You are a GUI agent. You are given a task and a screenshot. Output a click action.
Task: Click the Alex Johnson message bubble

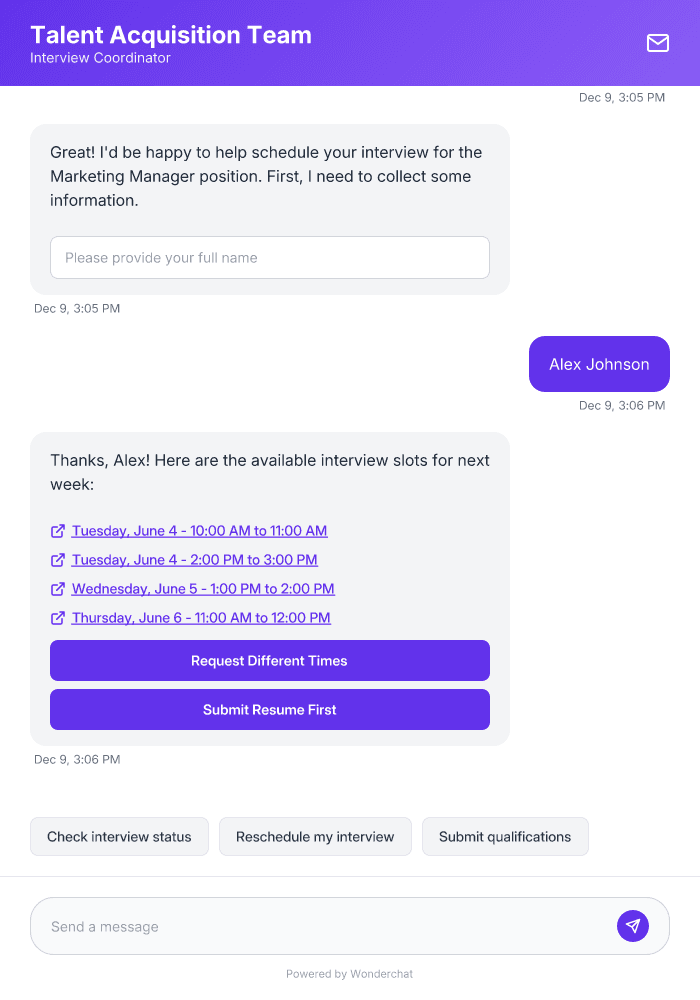click(599, 364)
